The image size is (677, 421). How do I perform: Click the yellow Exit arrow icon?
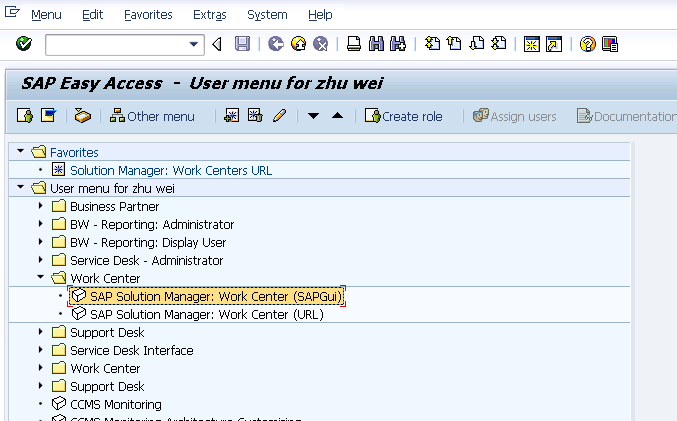coord(298,44)
